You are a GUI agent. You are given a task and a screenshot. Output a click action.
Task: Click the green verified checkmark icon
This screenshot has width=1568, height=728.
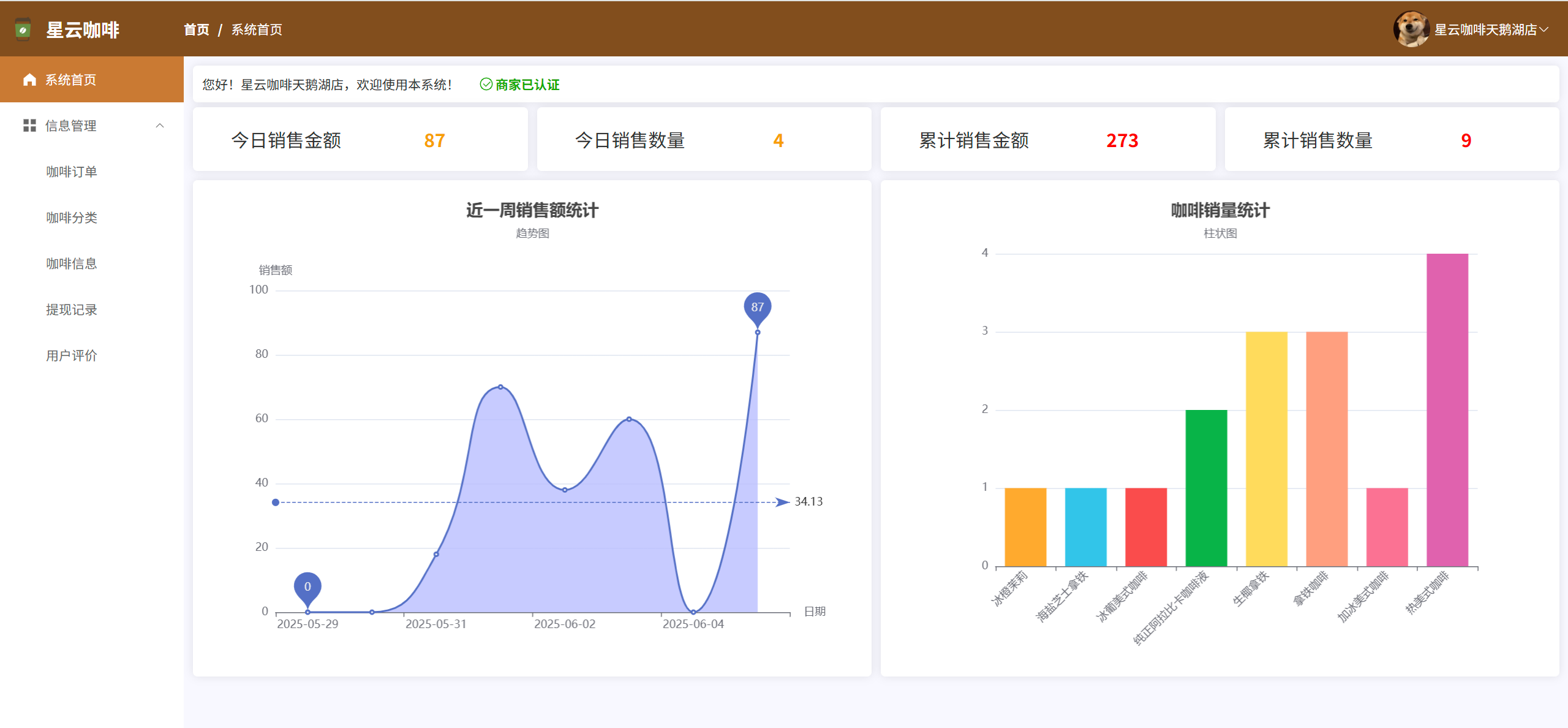pyautogui.click(x=486, y=85)
